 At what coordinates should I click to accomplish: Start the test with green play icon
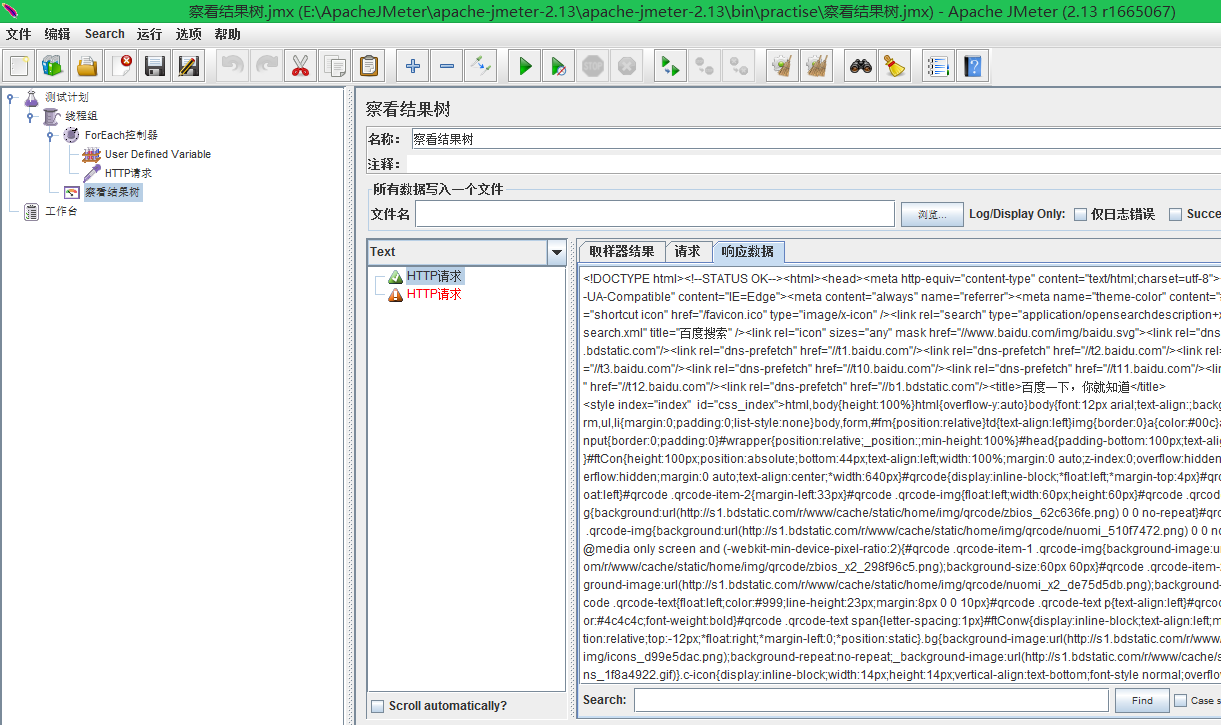pyautogui.click(x=524, y=67)
